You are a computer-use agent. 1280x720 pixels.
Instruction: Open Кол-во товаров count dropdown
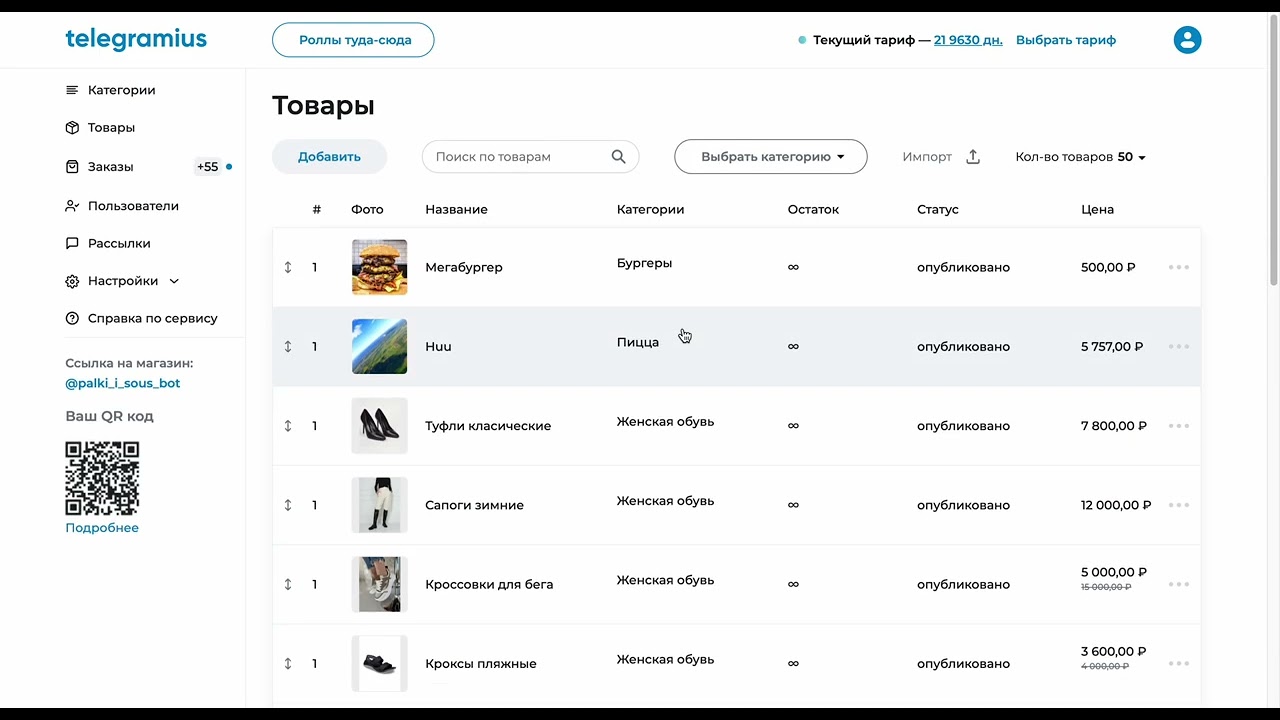[x=1080, y=157]
